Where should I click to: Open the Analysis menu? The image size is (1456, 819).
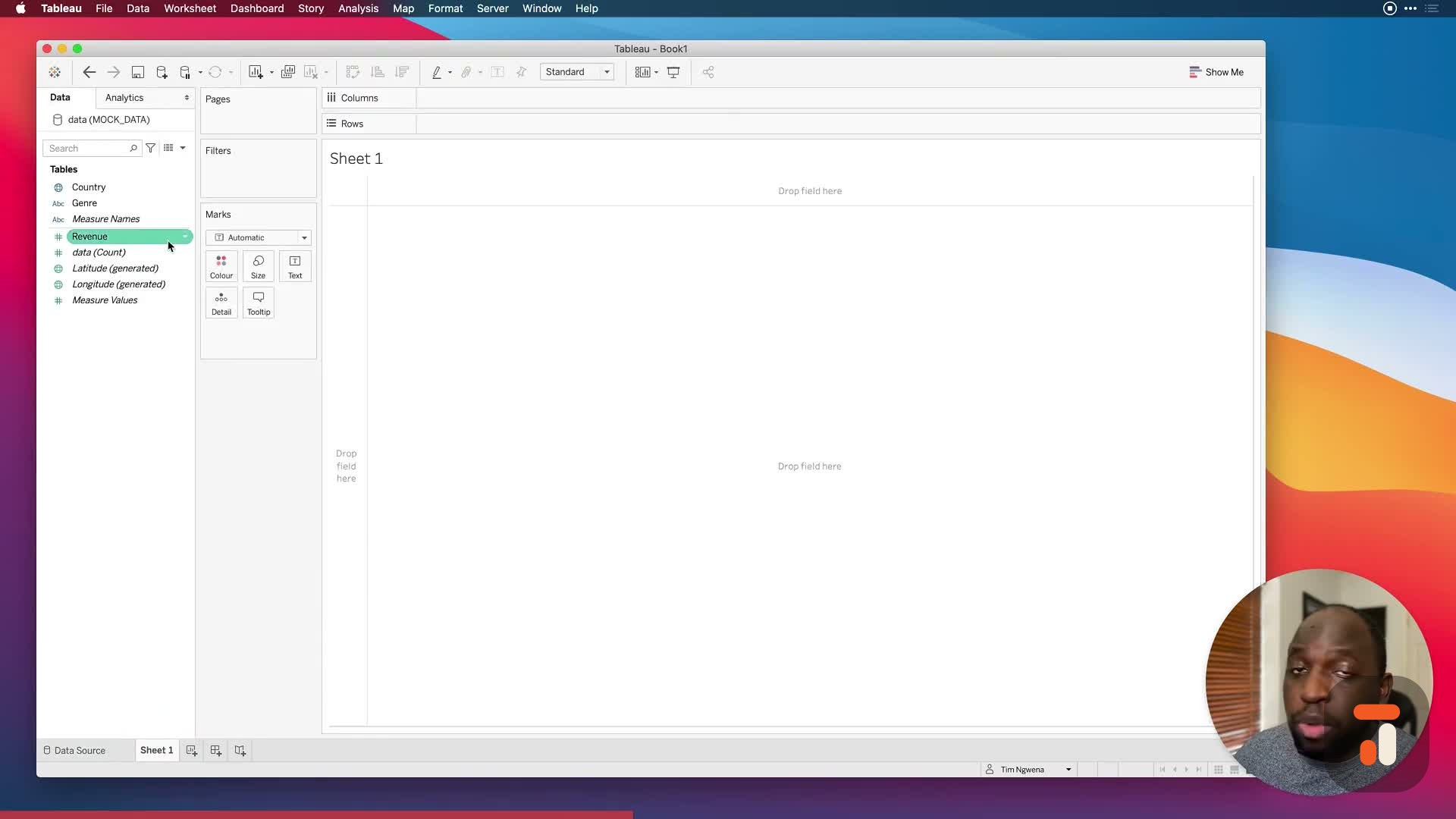358,8
